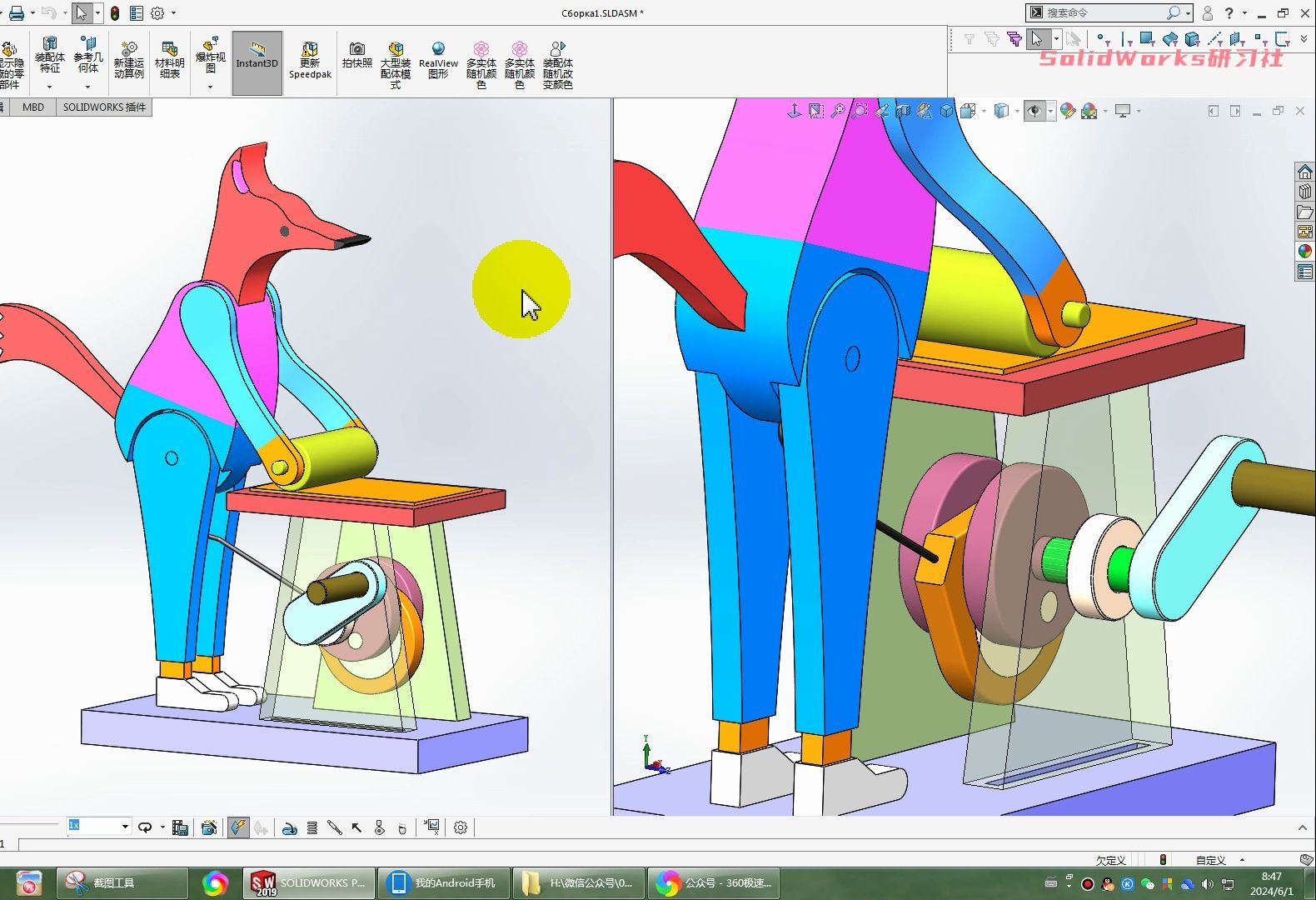Open SOLIDWORKS Resources home tab in task pane
1316x900 pixels.
(x=1305, y=172)
